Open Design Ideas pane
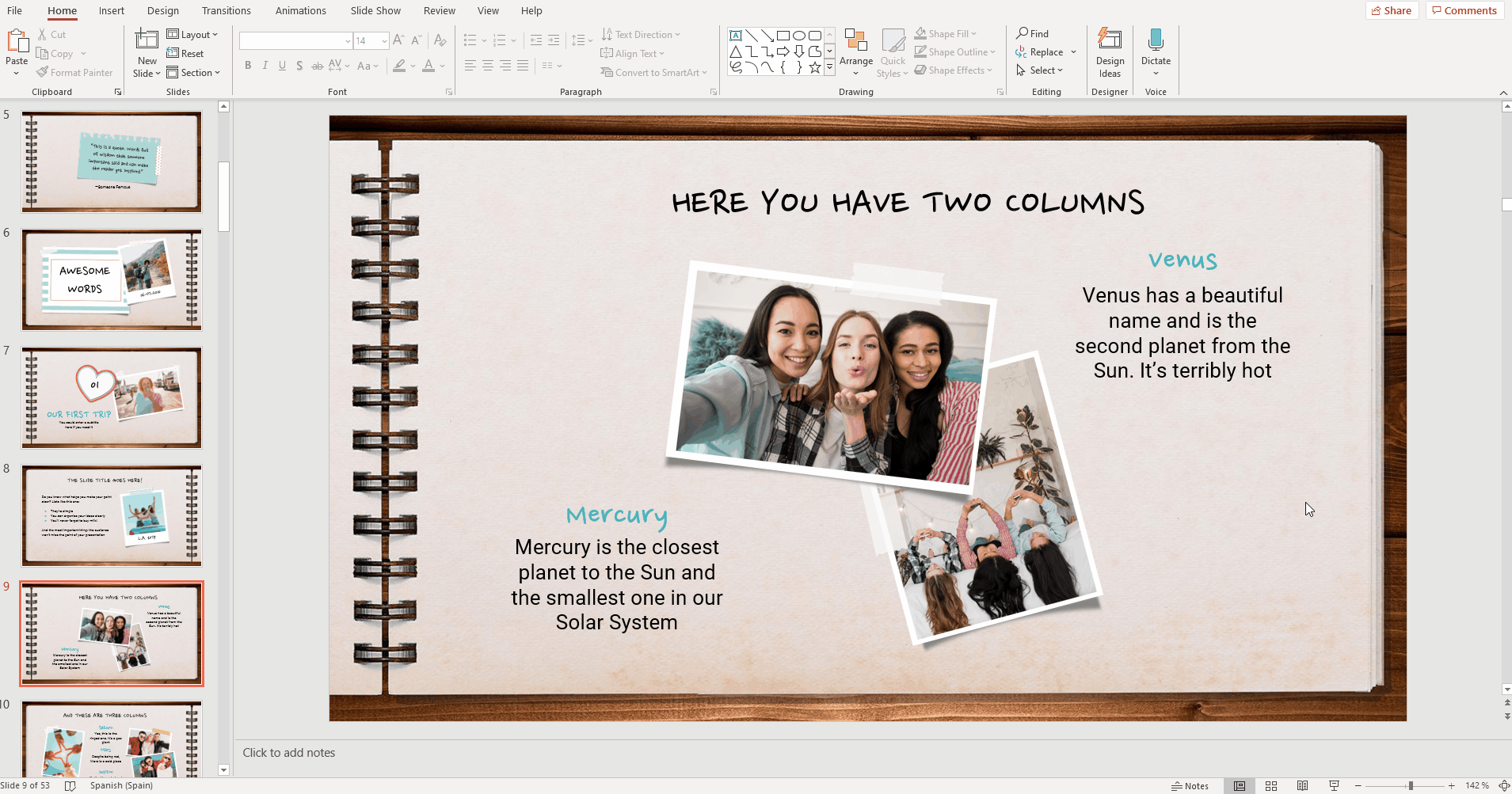 1109,52
